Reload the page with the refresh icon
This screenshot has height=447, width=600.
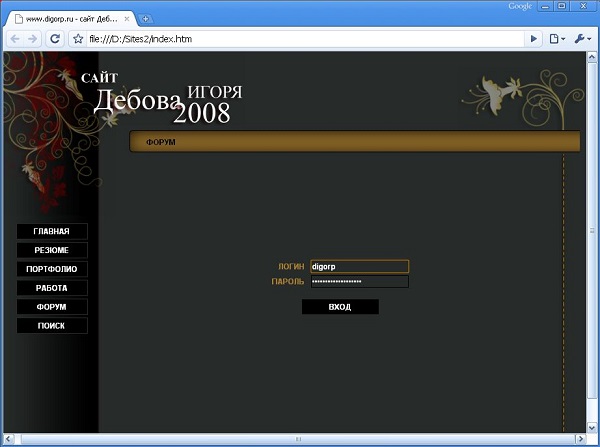pos(55,39)
